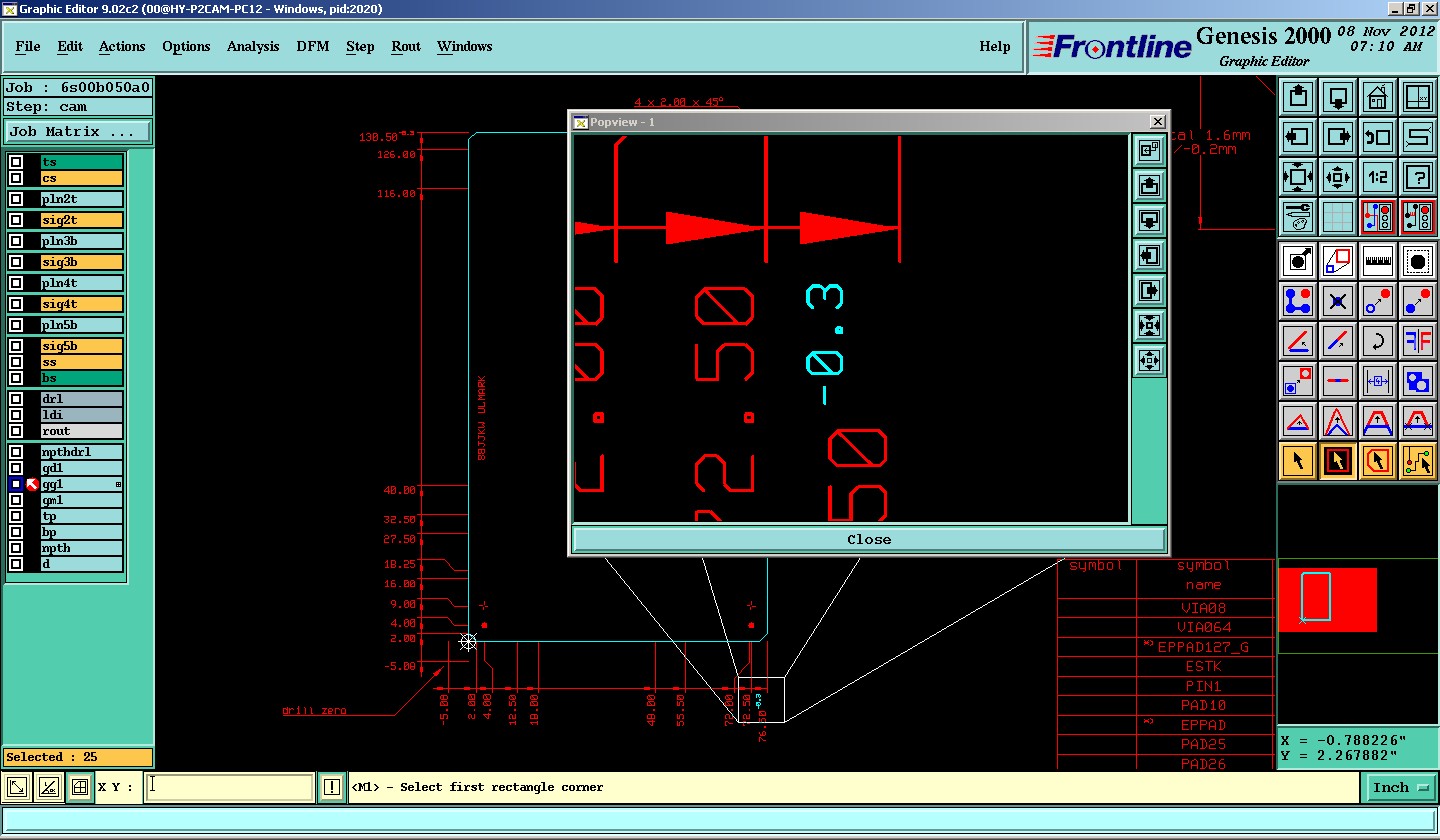Click the top icon in Popview side toolbar
Viewport: 1440px width, 840px height.
[1149, 151]
